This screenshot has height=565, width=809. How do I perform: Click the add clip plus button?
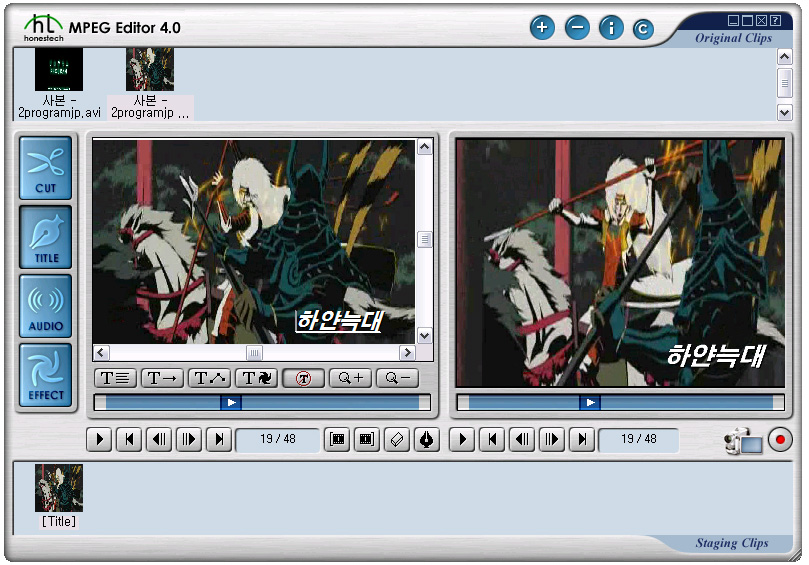coord(542,27)
